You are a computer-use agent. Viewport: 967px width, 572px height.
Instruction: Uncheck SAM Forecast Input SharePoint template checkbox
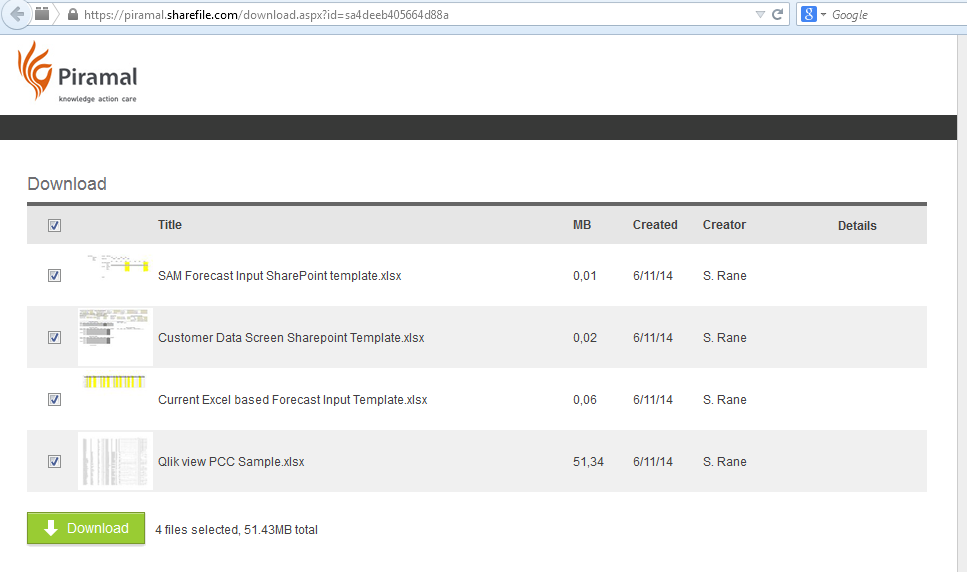pyautogui.click(x=55, y=276)
